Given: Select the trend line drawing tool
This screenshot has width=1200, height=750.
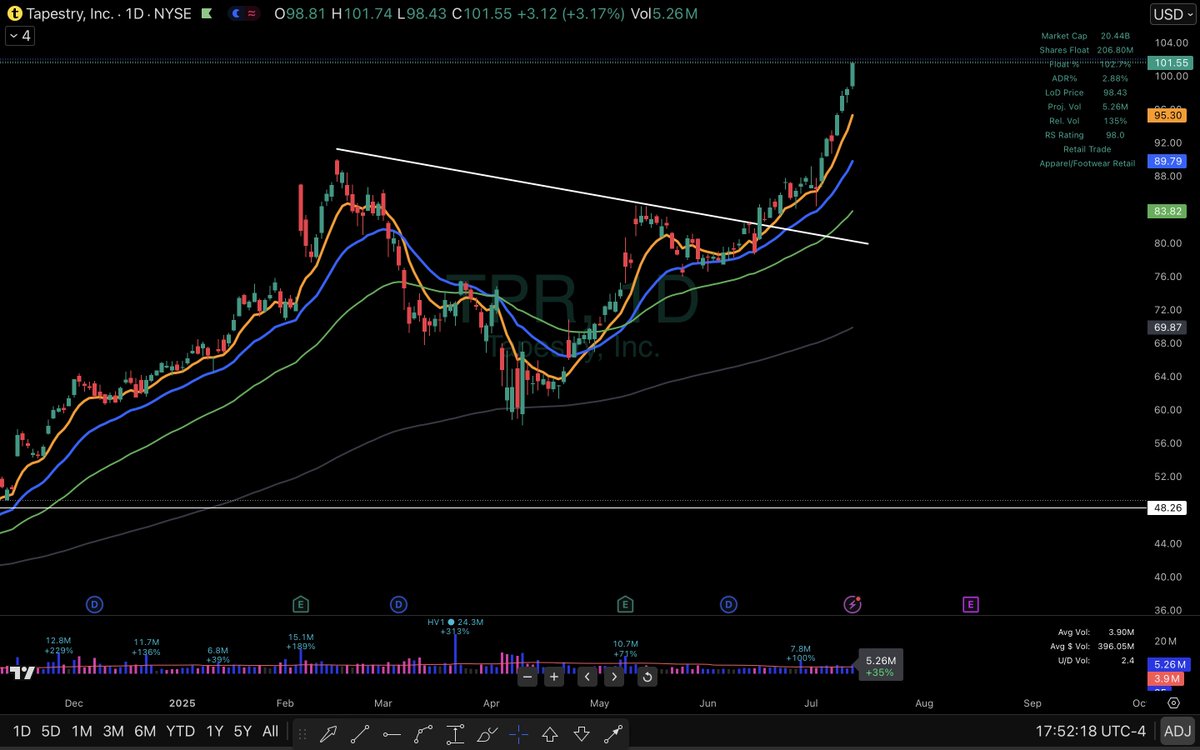Looking at the screenshot, I should 361,732.
